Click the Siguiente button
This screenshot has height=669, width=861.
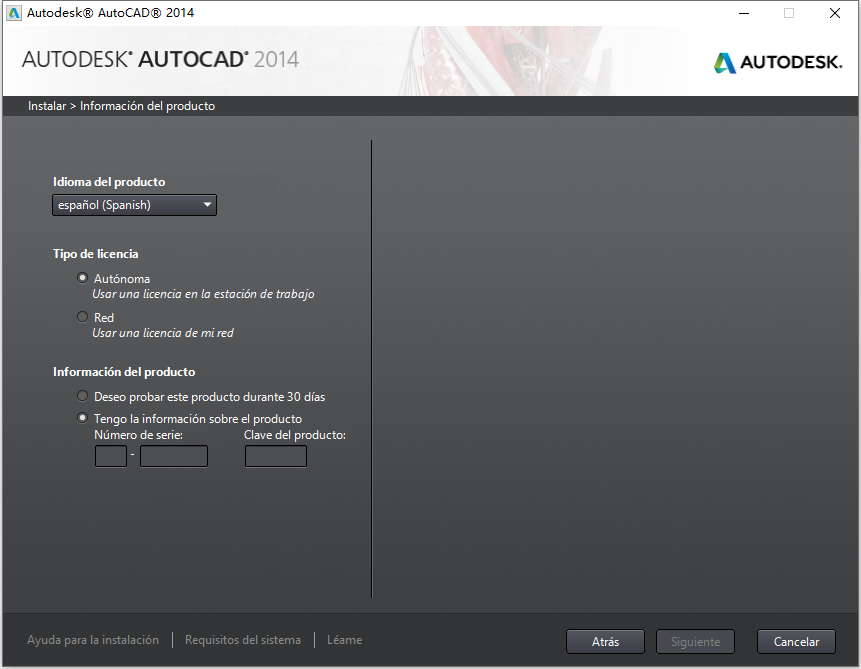tap(695, 642)
